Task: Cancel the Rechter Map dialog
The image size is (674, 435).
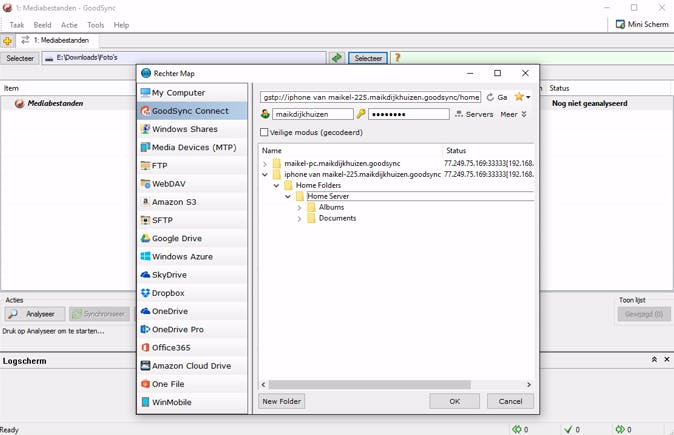Action: pos(510,401)
